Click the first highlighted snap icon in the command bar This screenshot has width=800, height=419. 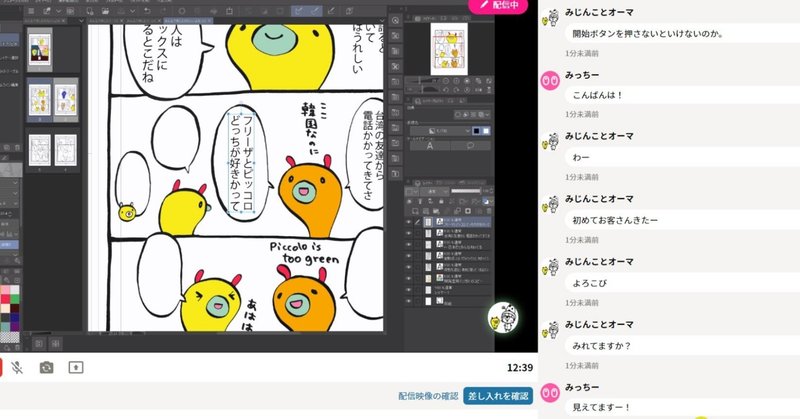(299, 11)
